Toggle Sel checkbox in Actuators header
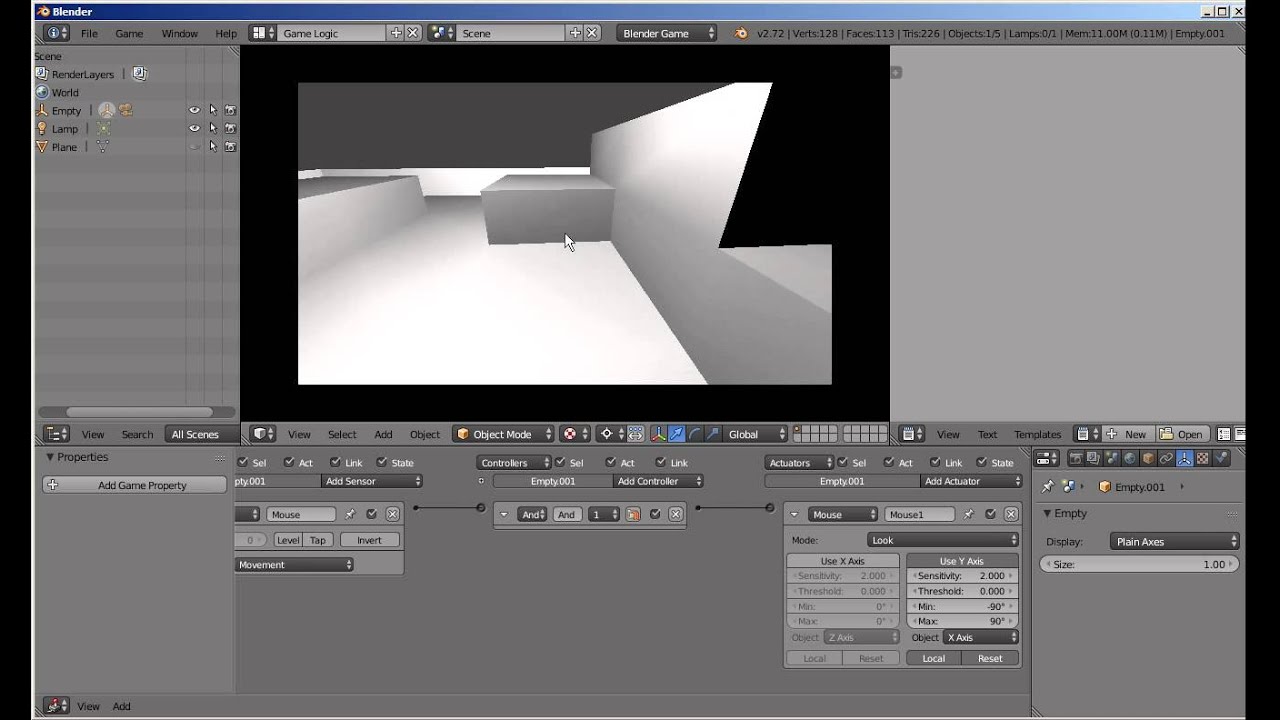The image size is (1280, 720). 843,462
